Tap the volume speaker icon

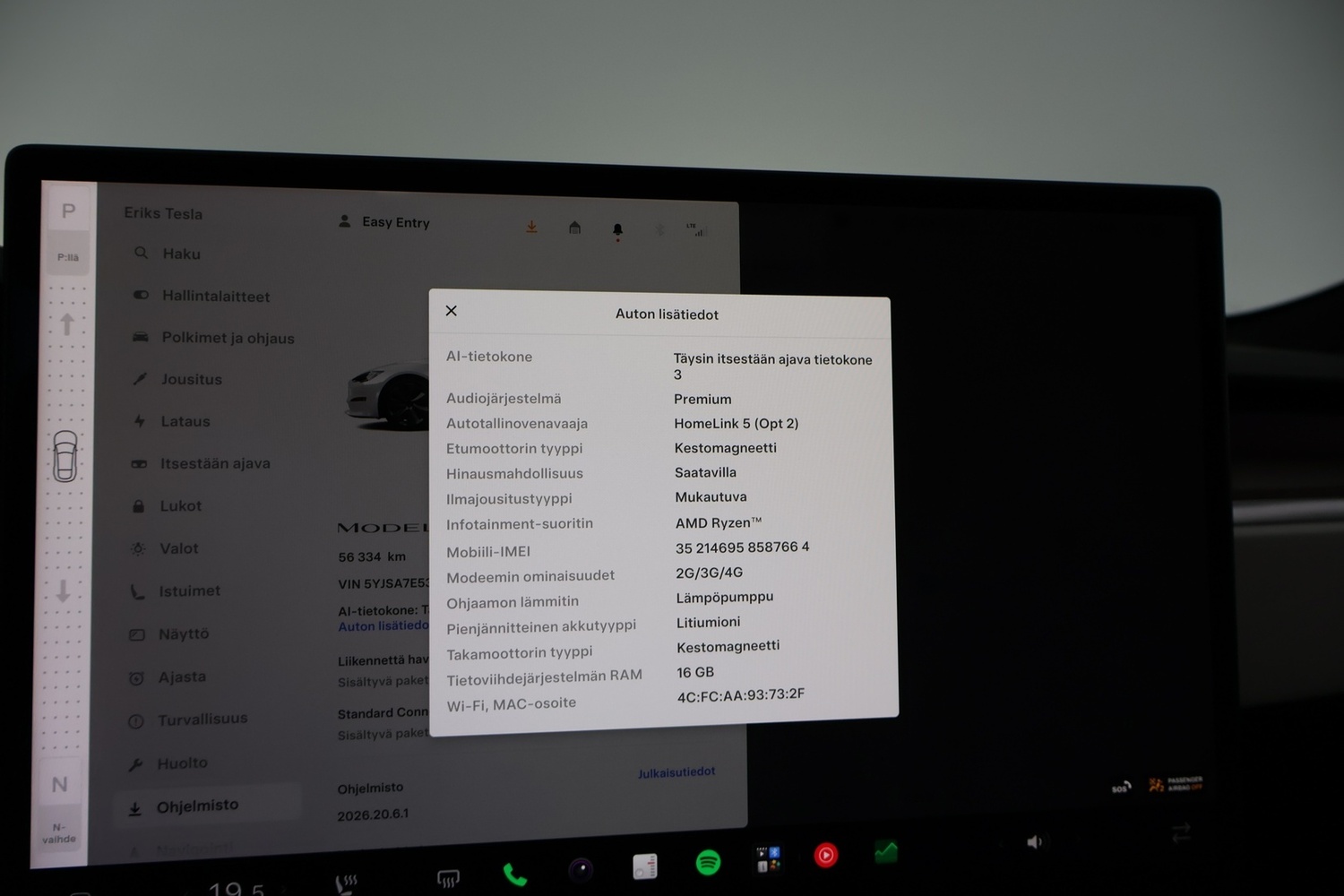click(1035, 842)
